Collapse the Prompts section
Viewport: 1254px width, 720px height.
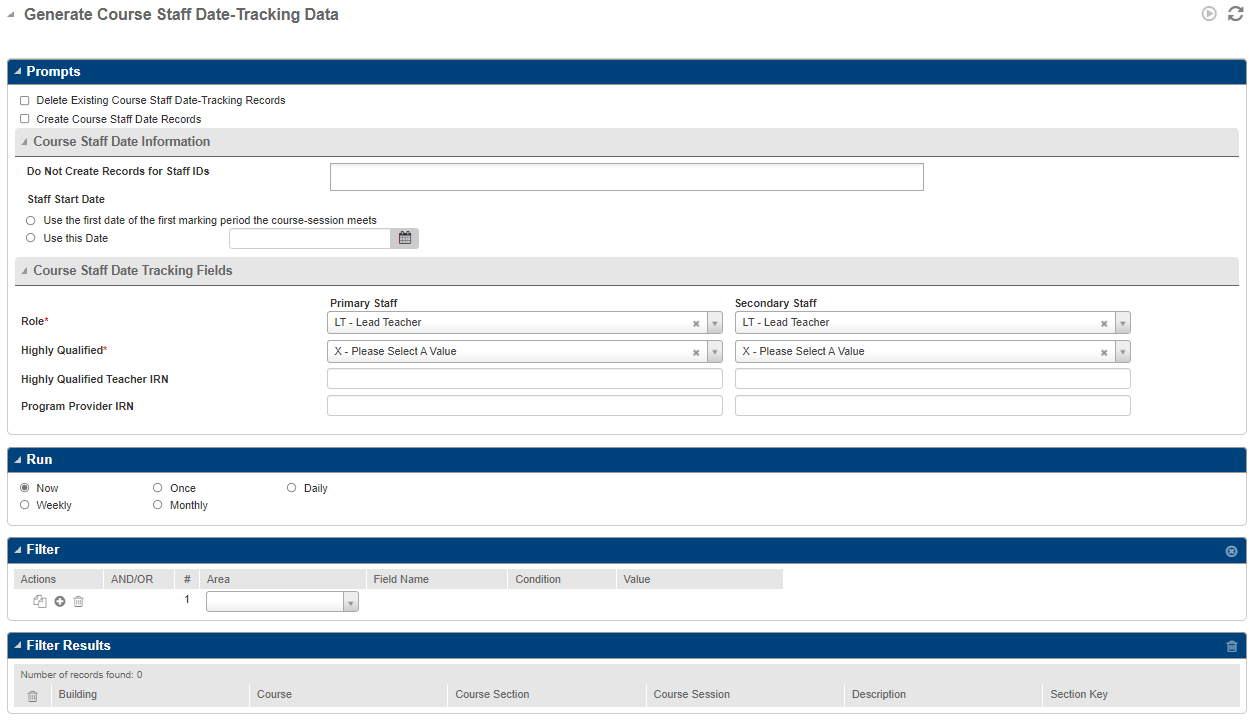[x=17, y=72]
